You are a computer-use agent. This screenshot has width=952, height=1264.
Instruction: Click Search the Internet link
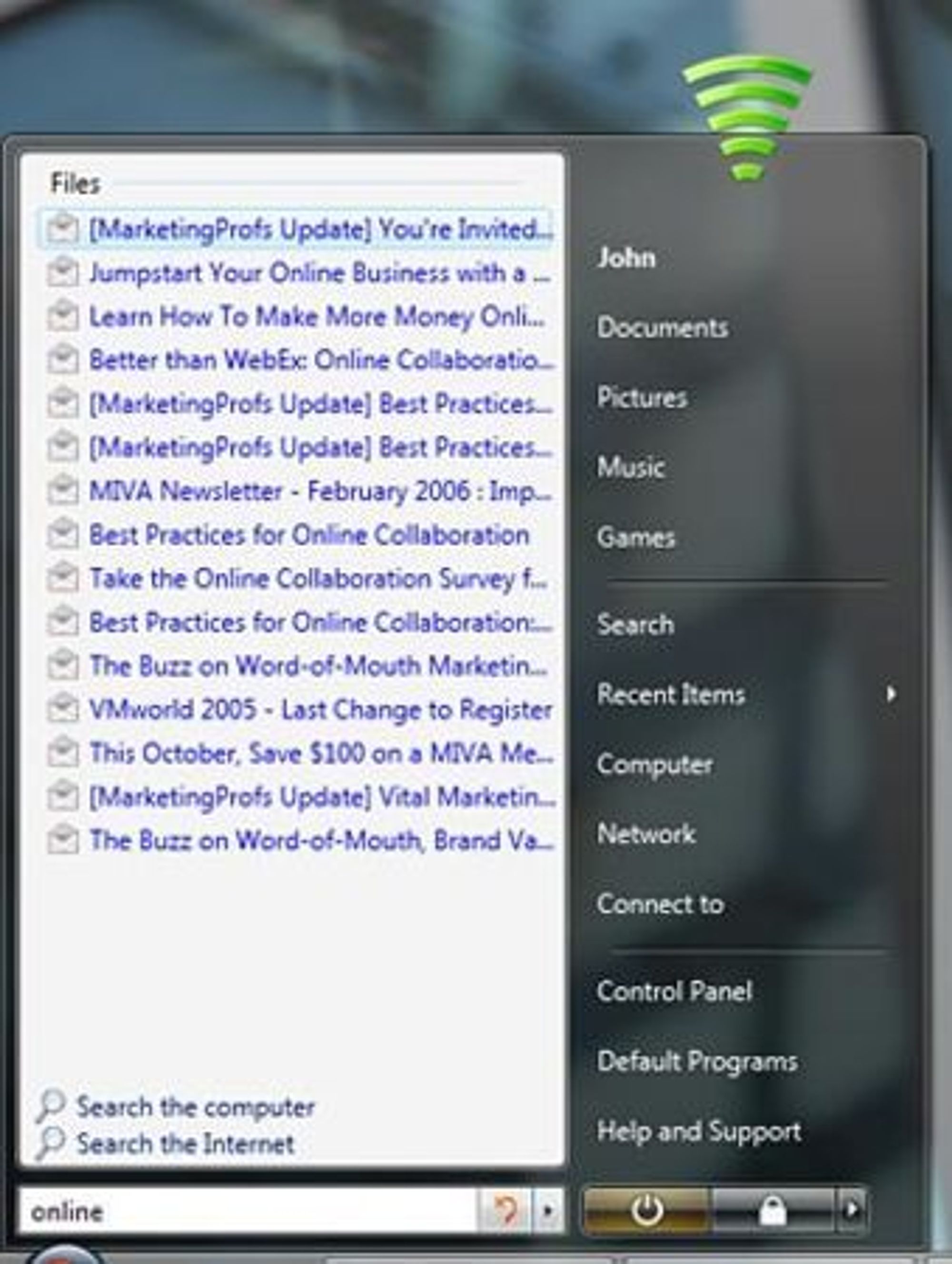coord(186,1144)
